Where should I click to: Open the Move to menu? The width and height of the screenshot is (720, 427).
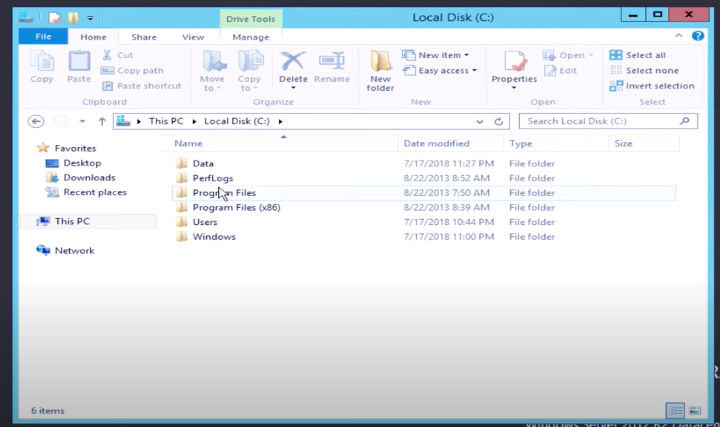pyautogui.click(x=212, y=71)
